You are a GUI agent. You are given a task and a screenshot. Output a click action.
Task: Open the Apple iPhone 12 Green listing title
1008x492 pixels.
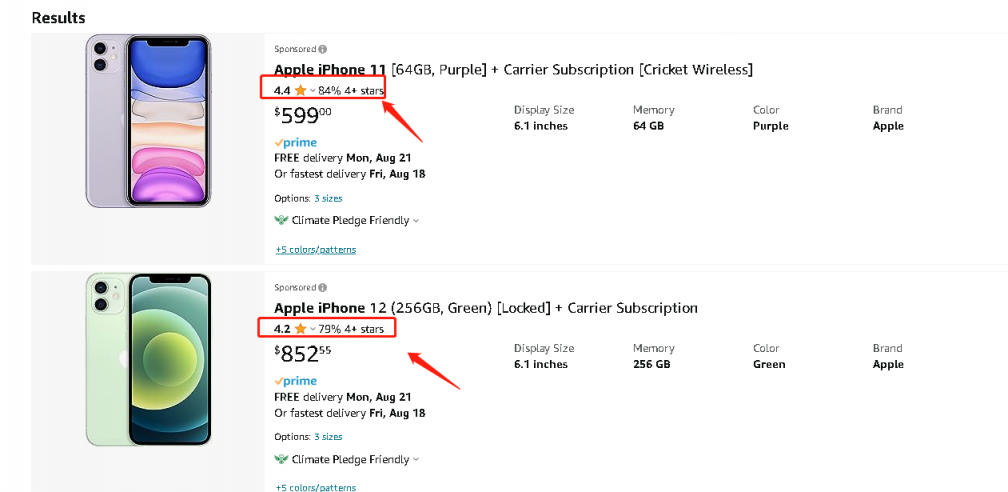(486, 308)
